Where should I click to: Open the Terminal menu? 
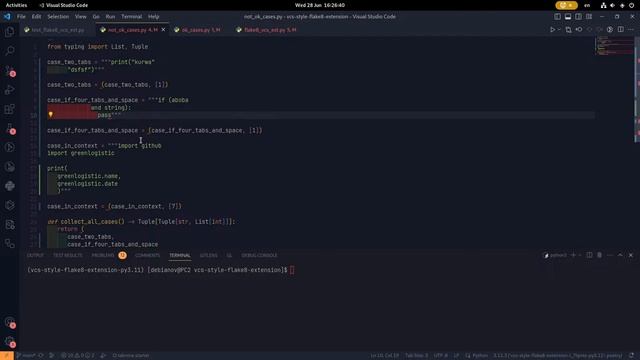[x=131, y=17]
